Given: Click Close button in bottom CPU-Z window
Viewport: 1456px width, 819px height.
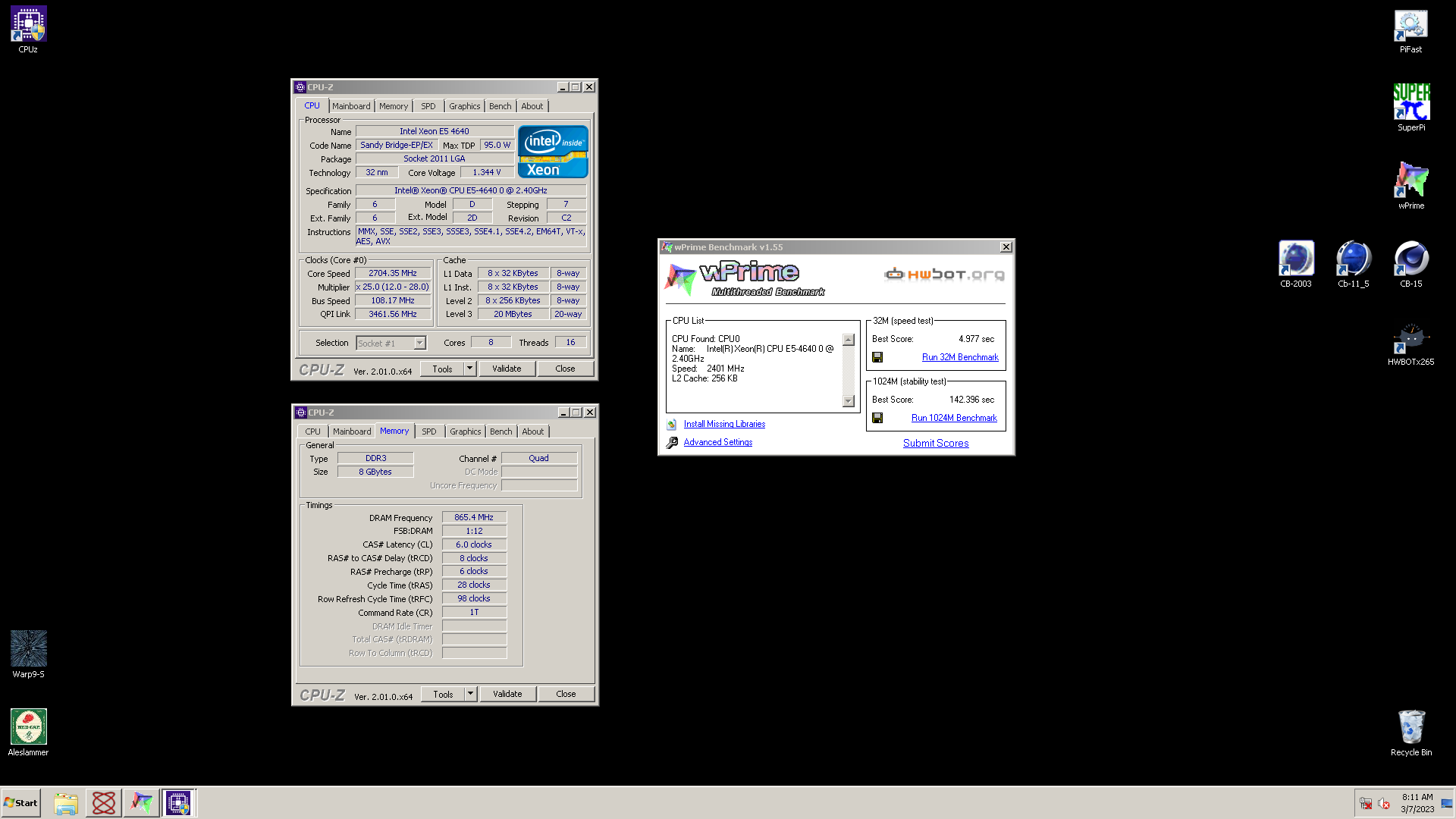Looking at the screenshot, I should [x=566, y=694].
